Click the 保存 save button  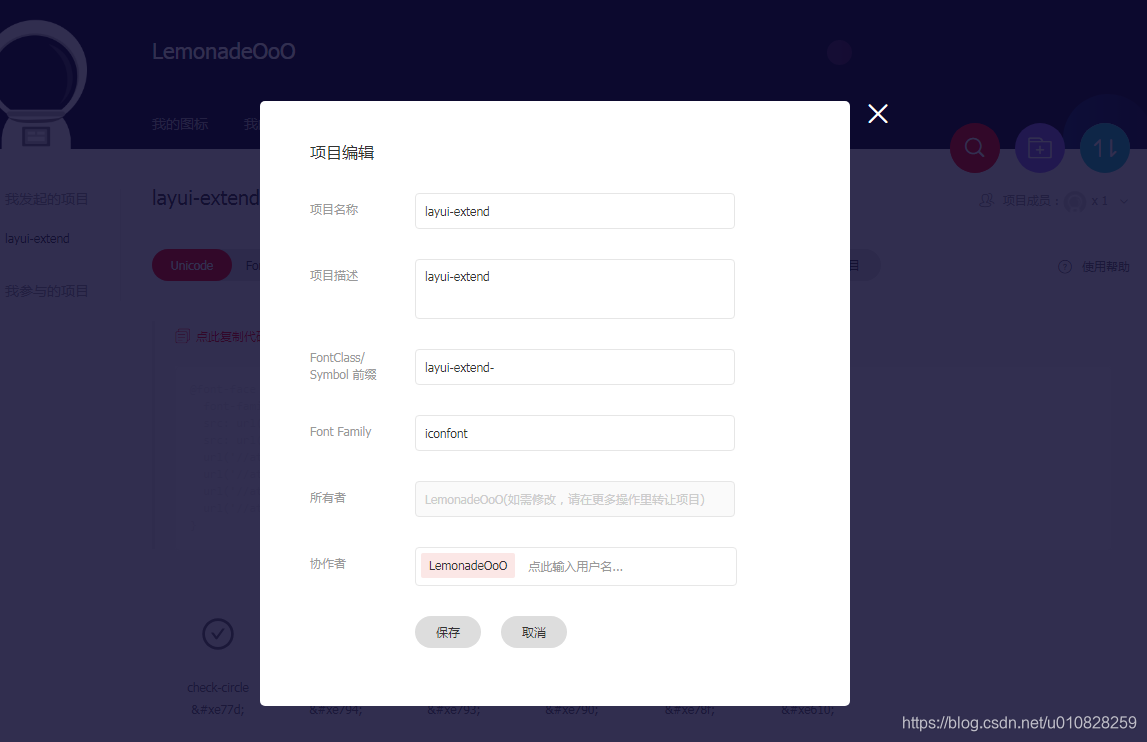pos(448,632)
